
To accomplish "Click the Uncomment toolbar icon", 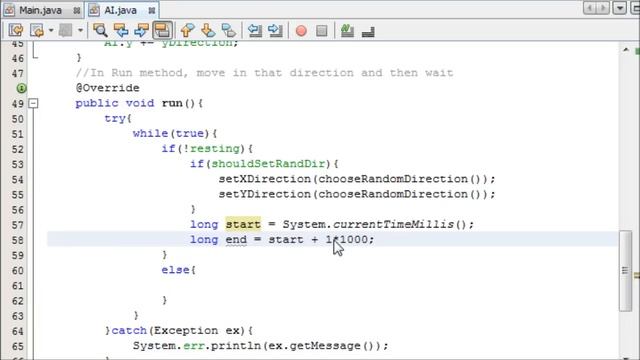I will coord(368,32).
